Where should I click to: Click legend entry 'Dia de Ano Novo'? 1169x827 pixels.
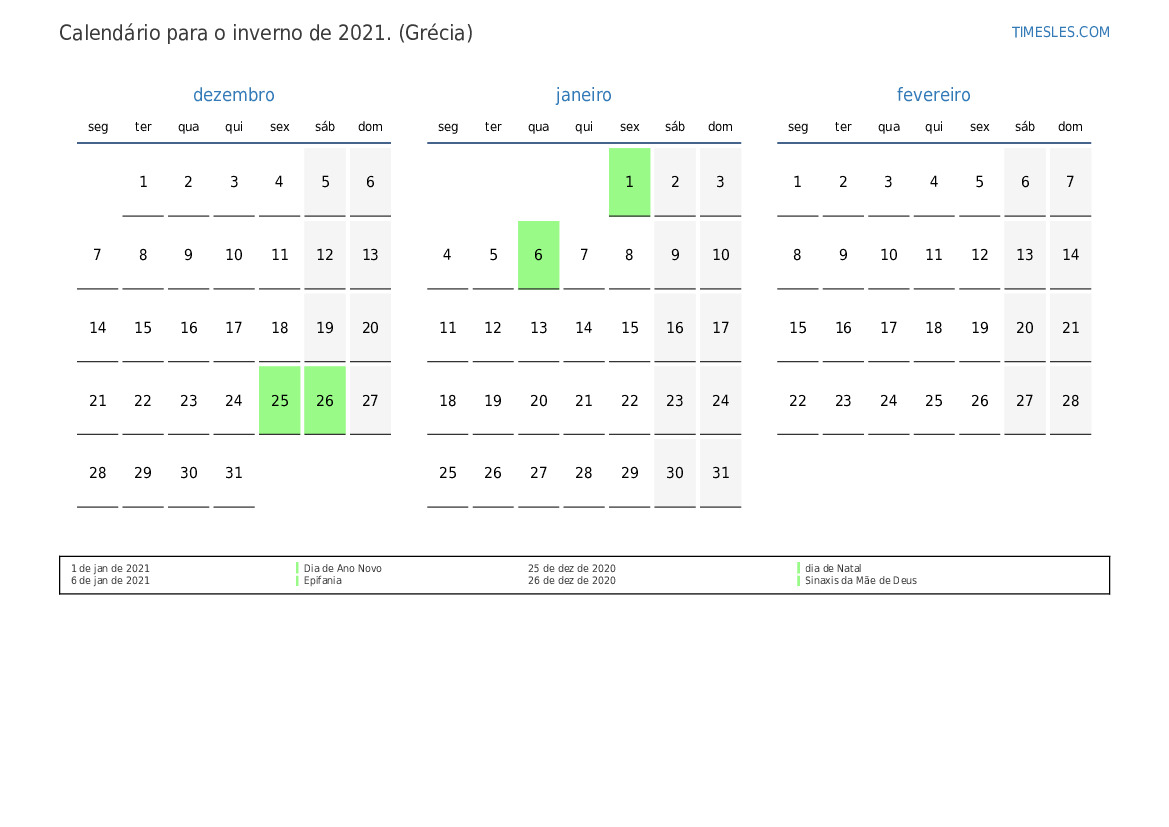point(342,568)
